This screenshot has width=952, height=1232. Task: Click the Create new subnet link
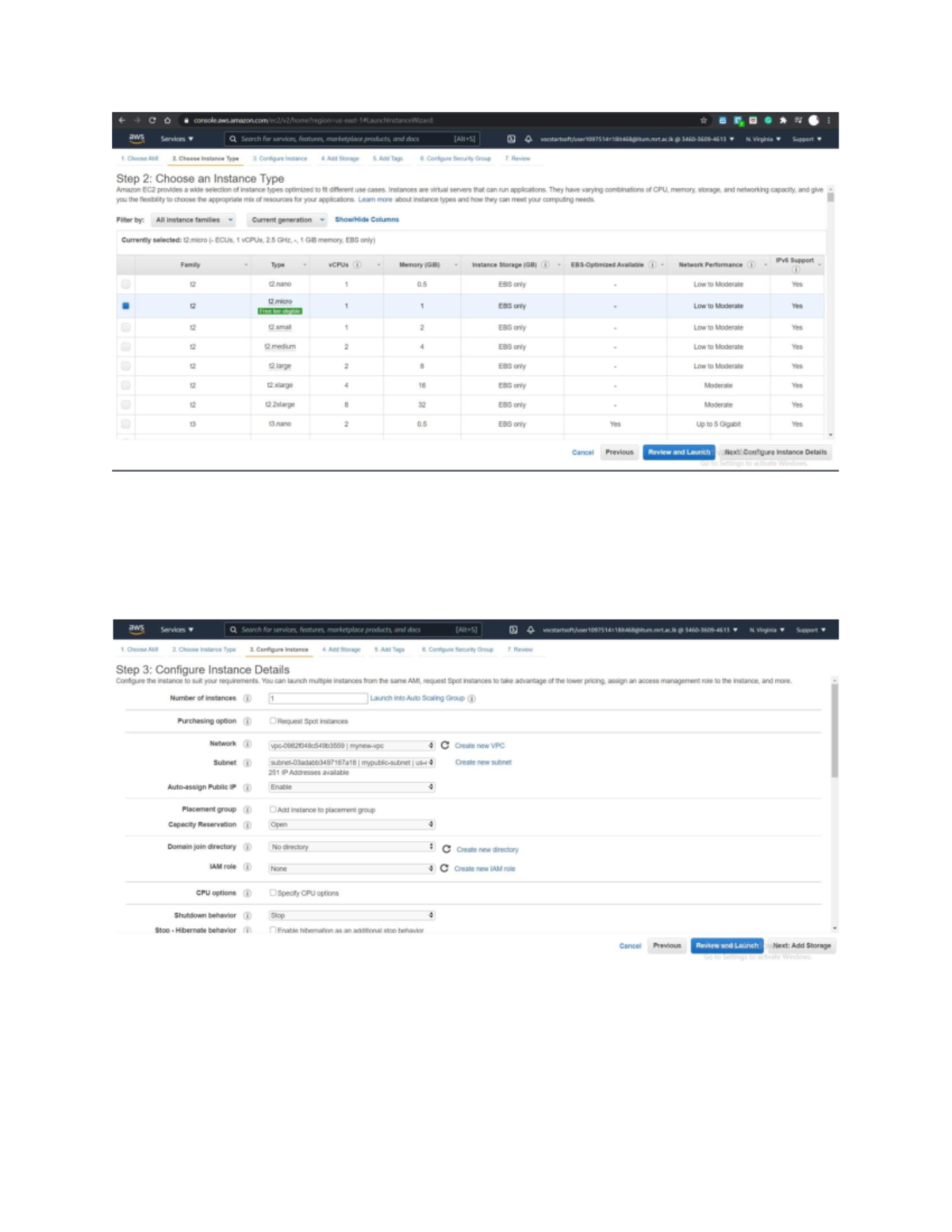pos(483,762)
